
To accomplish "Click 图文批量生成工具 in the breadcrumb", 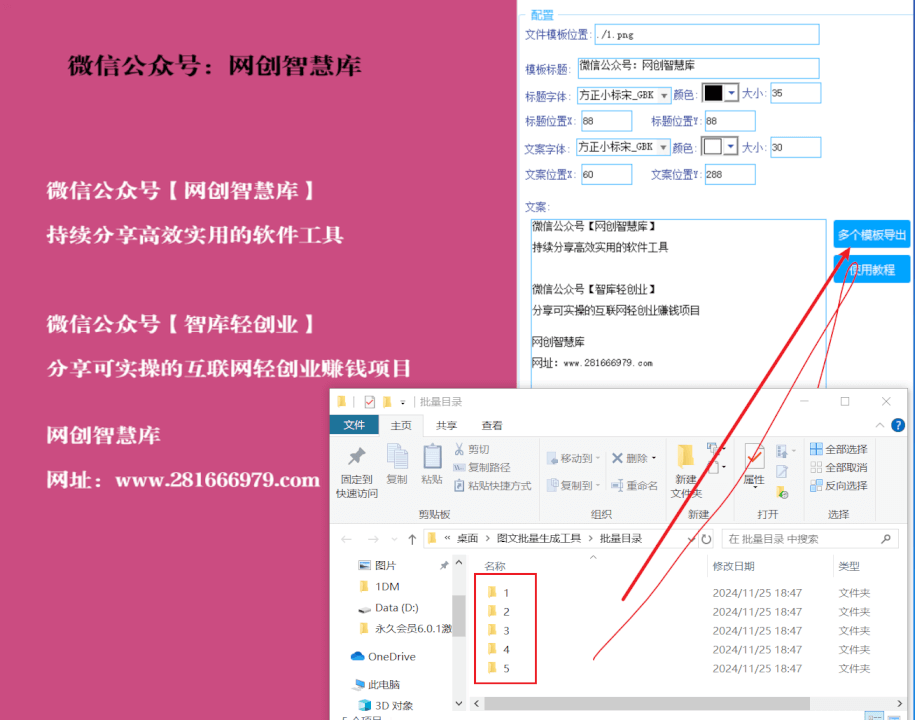I will [539, 539].
